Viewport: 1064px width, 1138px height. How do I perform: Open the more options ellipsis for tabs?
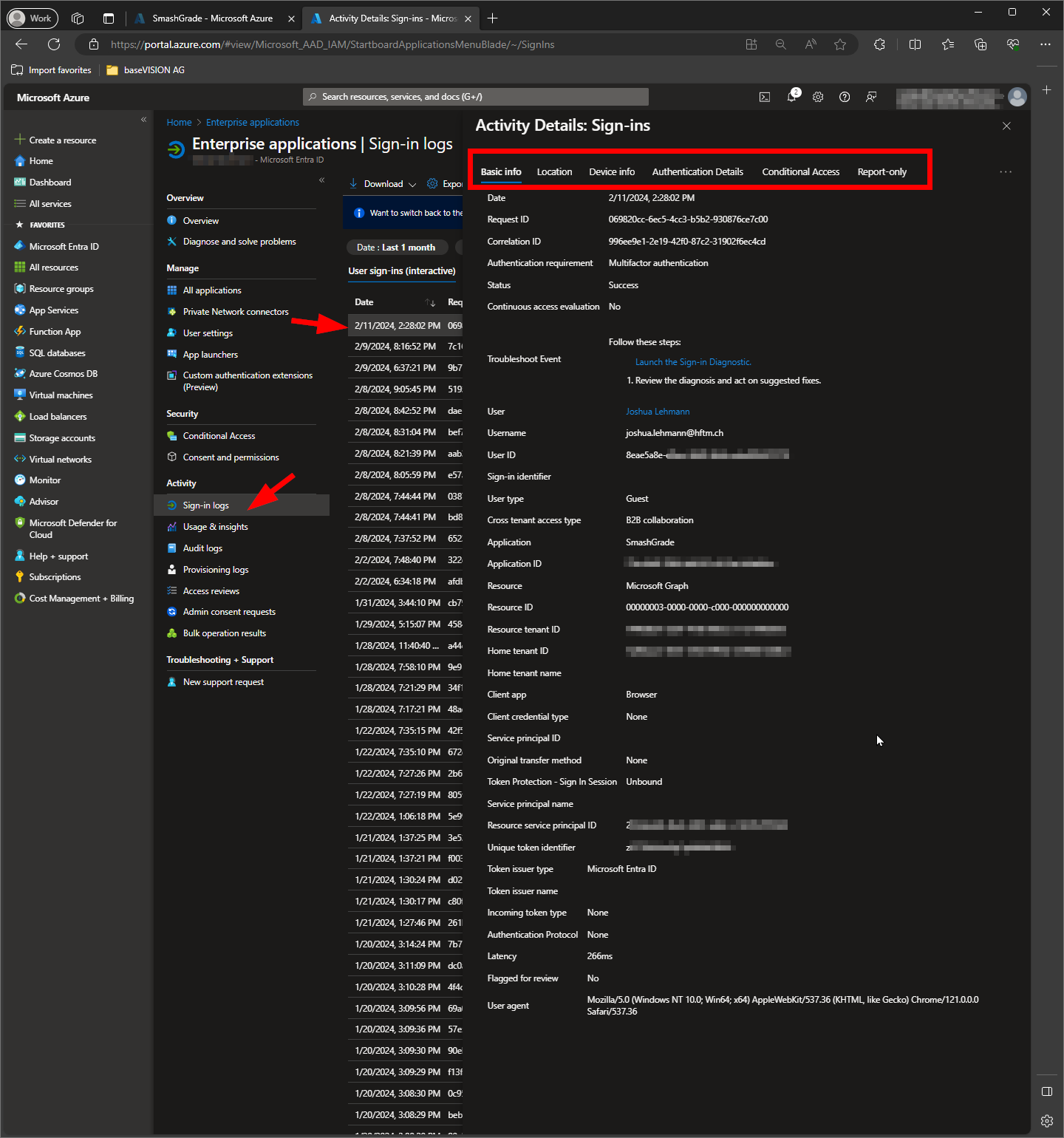pos(1006,171)
